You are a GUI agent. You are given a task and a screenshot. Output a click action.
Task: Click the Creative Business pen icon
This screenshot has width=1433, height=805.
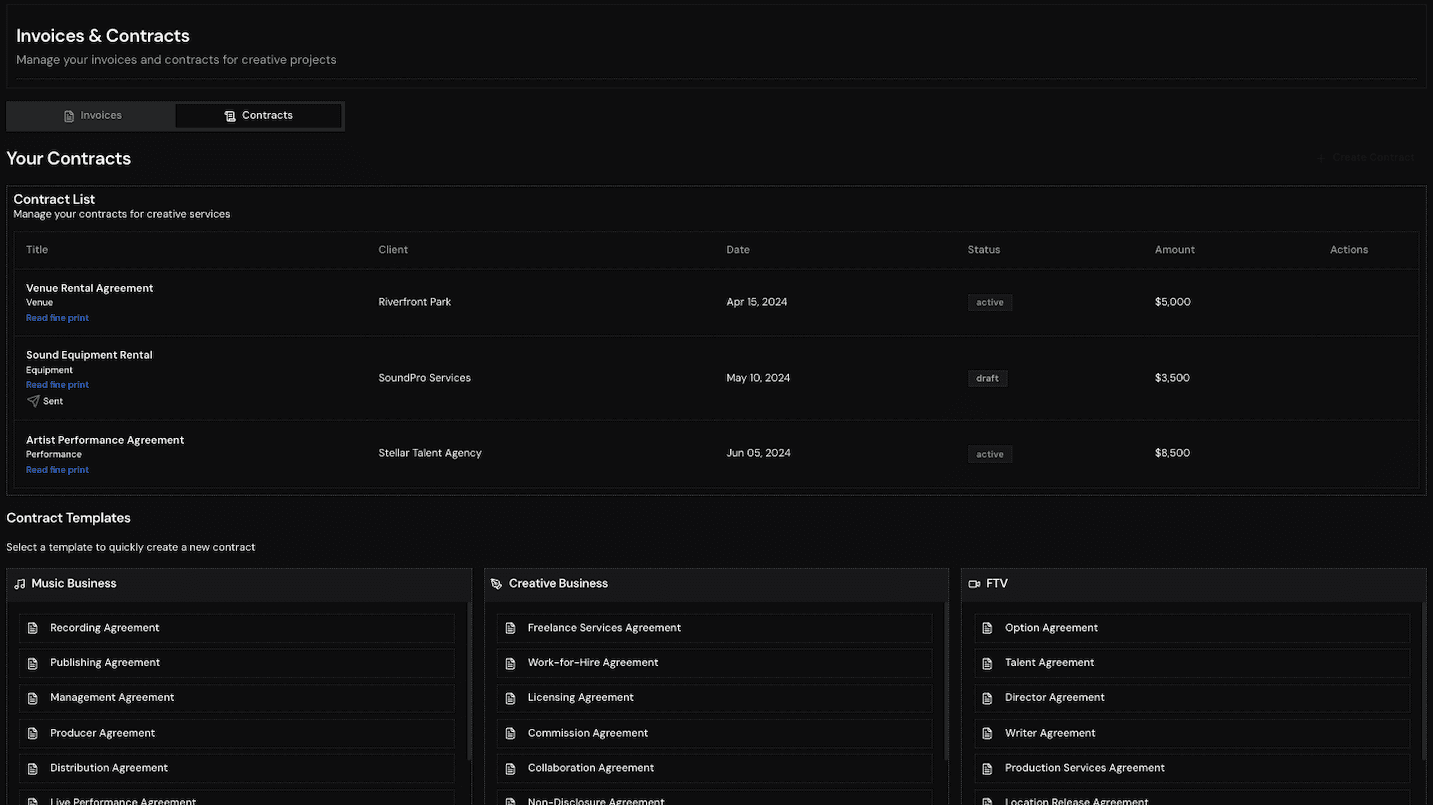pos(497,584)
